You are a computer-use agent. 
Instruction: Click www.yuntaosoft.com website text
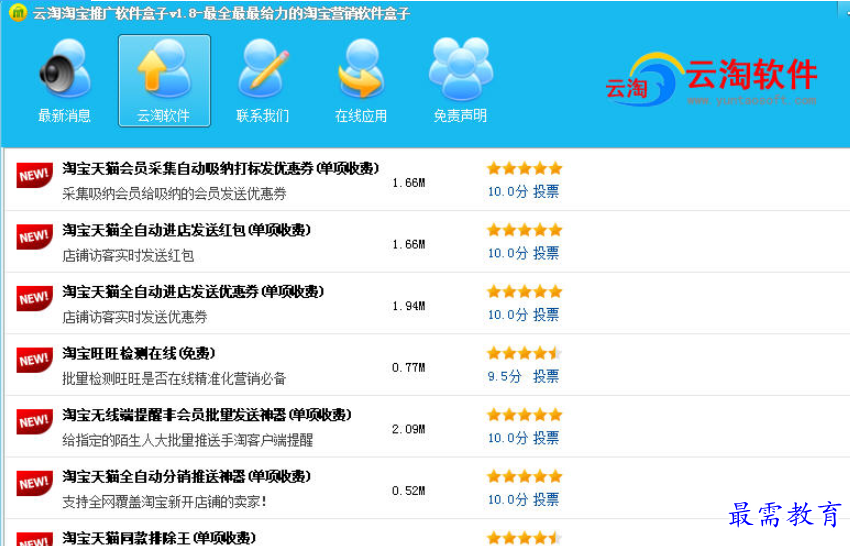(751, 100)
